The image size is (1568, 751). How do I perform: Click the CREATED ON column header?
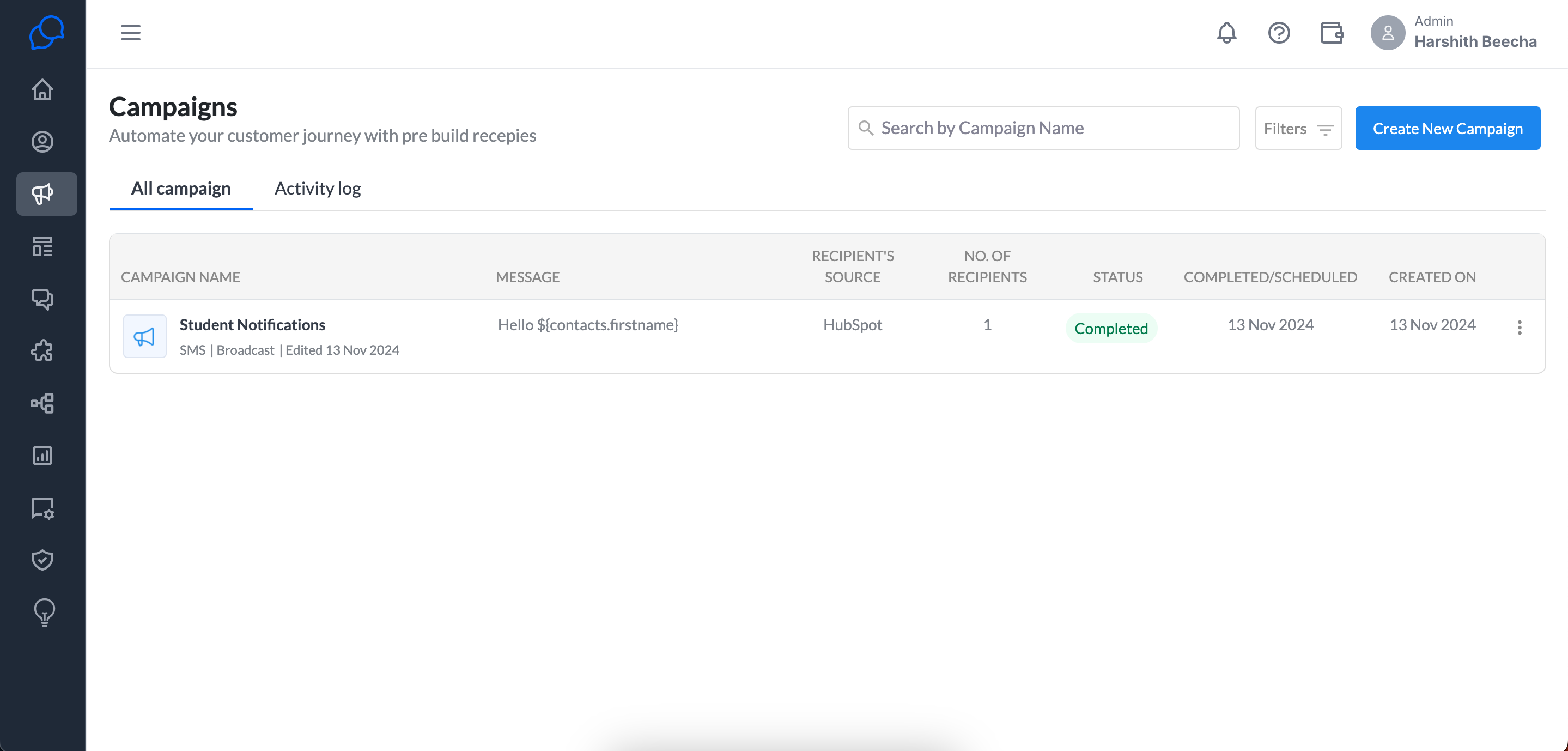[x=1432, y=277]
